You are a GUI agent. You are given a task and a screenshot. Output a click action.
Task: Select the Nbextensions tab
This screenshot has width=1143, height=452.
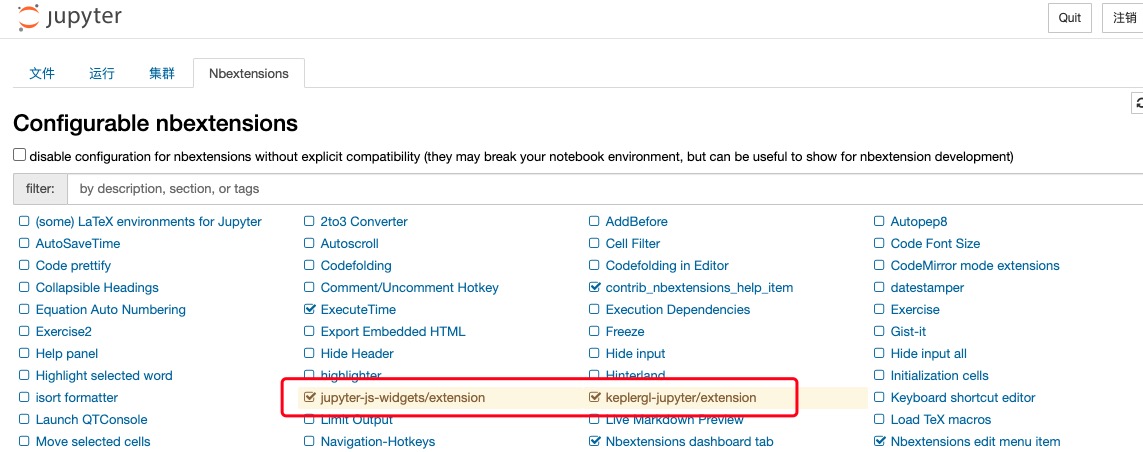(249, 74)
